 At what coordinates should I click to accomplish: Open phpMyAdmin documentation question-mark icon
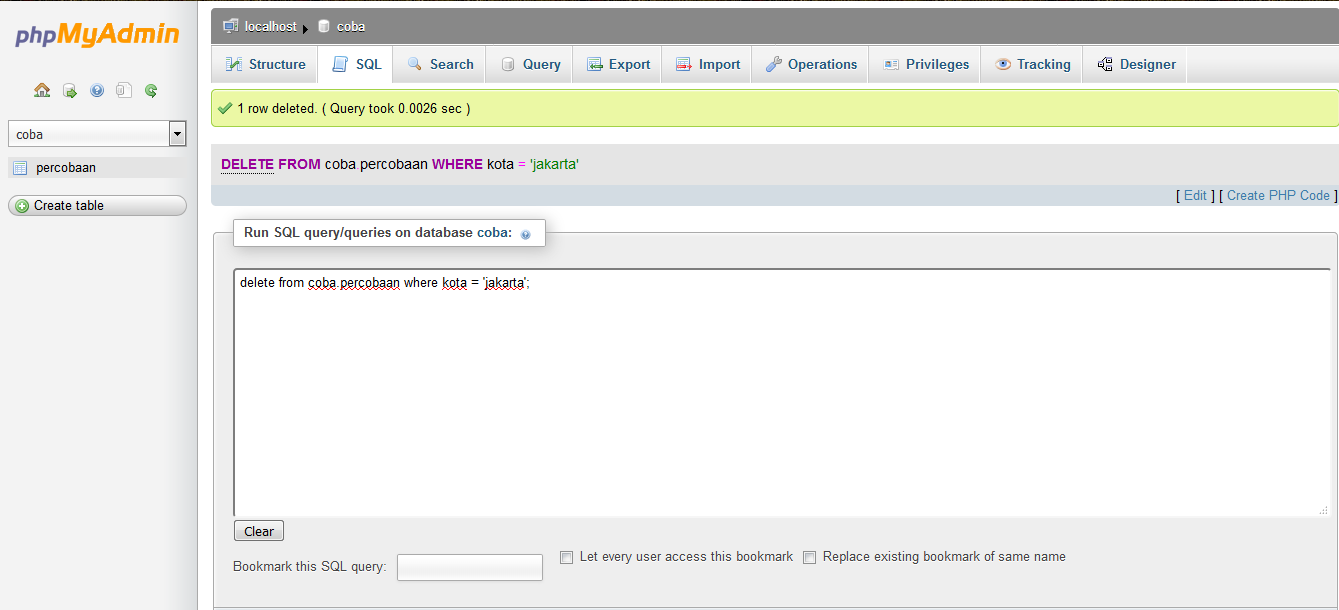tap(97, 90)
